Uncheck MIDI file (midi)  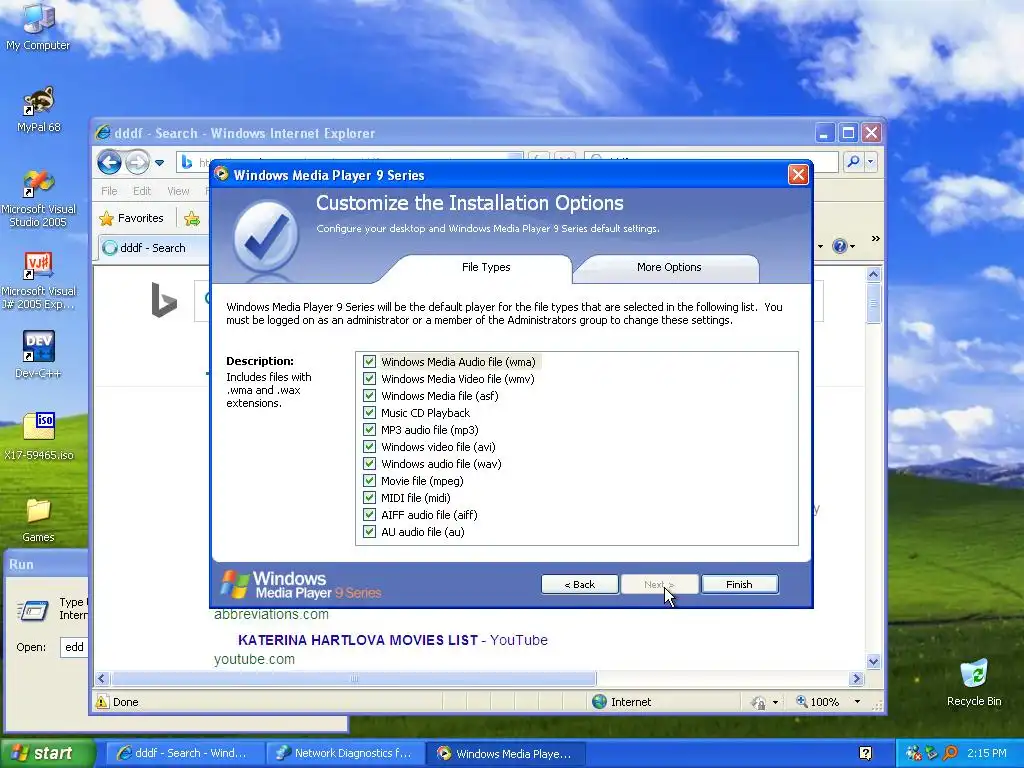369,498
